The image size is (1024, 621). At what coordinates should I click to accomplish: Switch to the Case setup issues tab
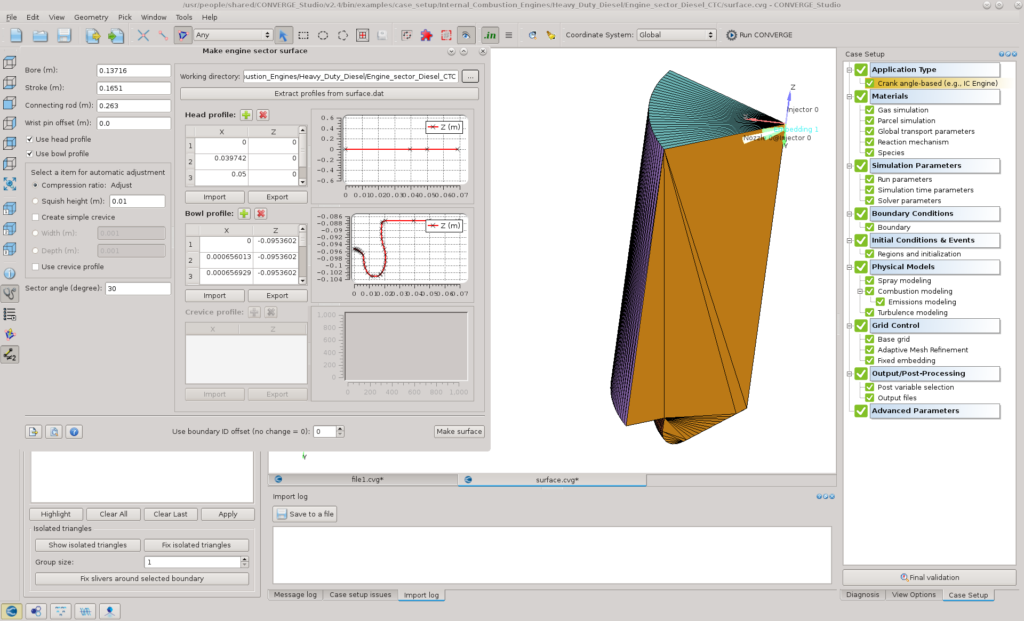360,595
